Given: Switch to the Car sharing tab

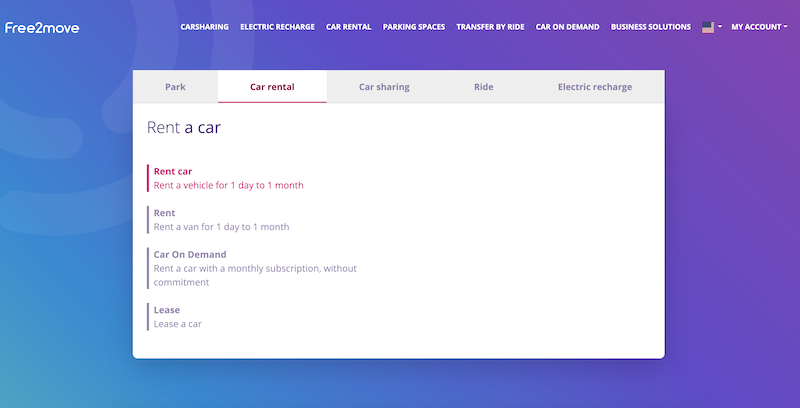Looking at the screenshot, I should [384, 87].
